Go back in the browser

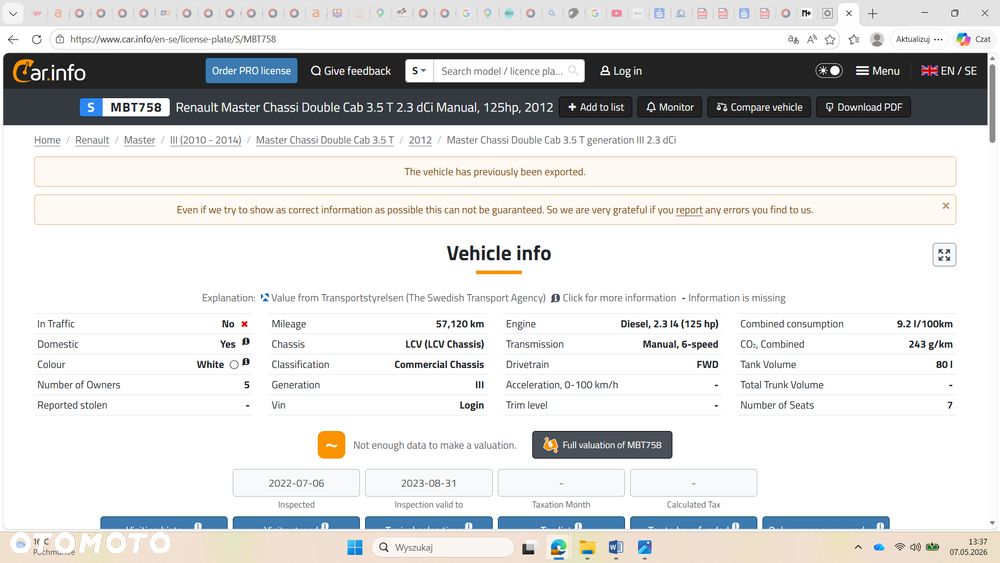coord(13,39)
